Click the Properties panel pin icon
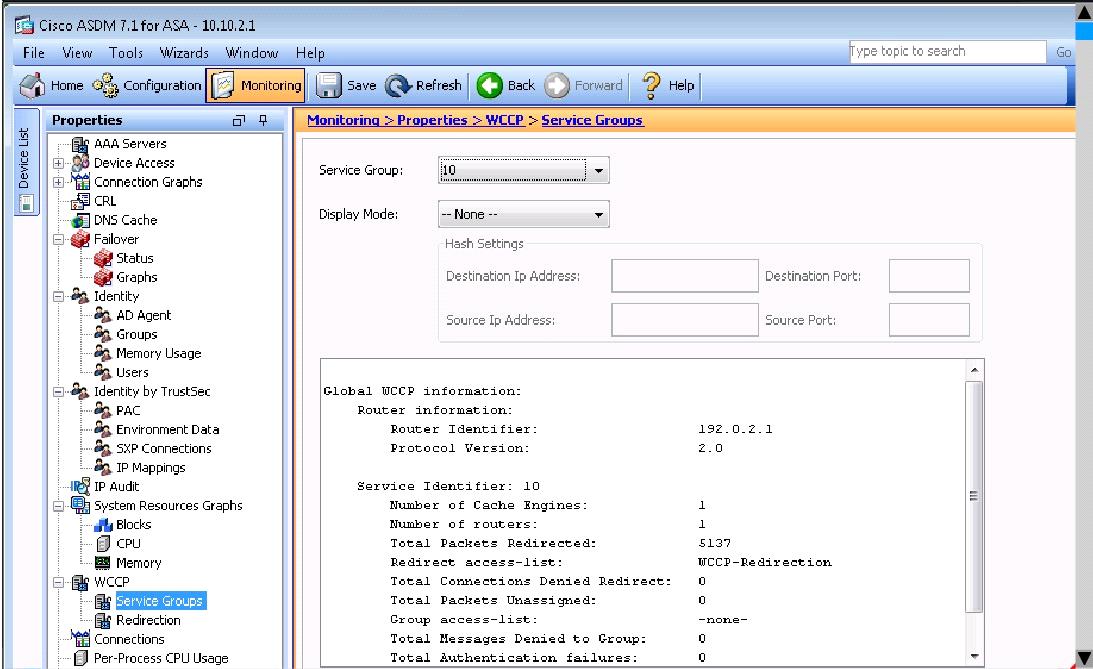The width and height of the screenshot is (1093, 669). click(263, 120)
